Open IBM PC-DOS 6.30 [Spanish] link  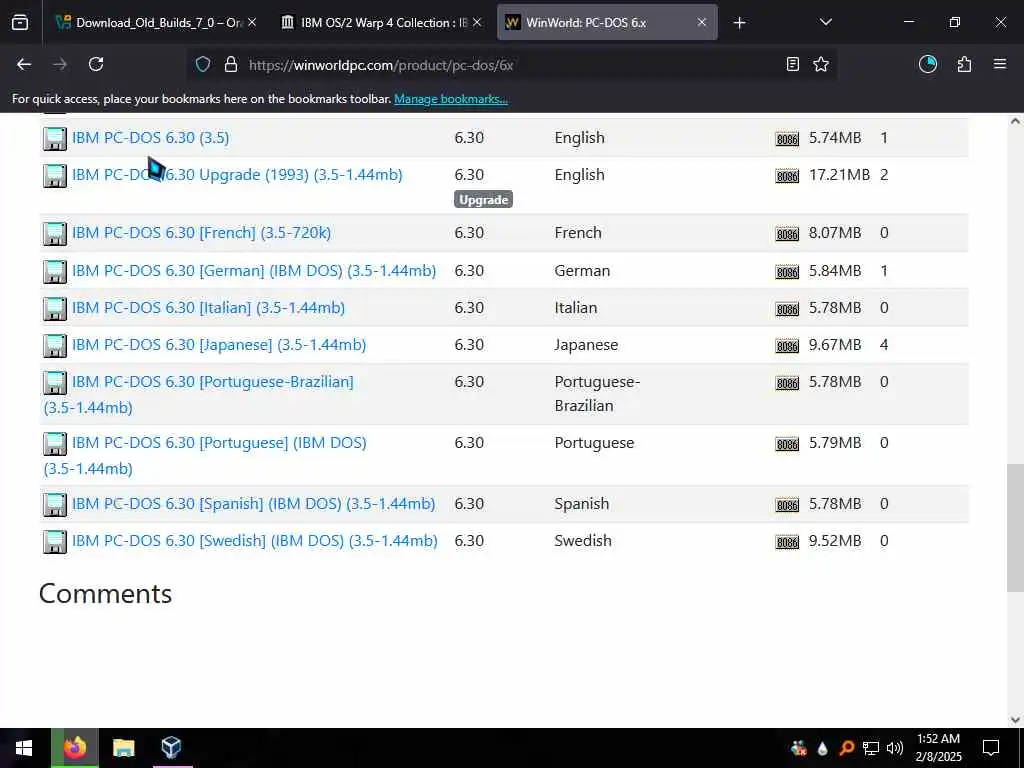253,504
